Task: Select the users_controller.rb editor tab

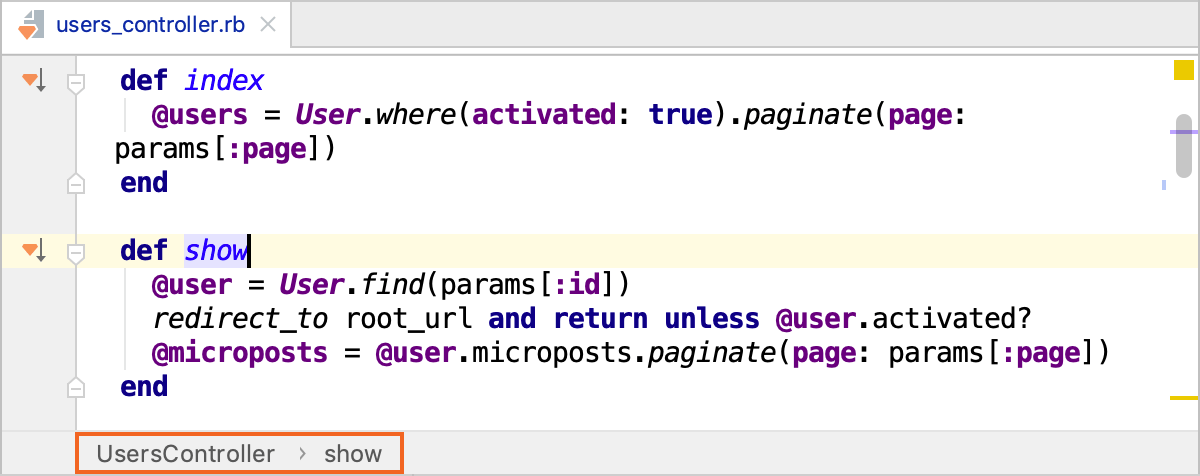Action: point(152,24)
